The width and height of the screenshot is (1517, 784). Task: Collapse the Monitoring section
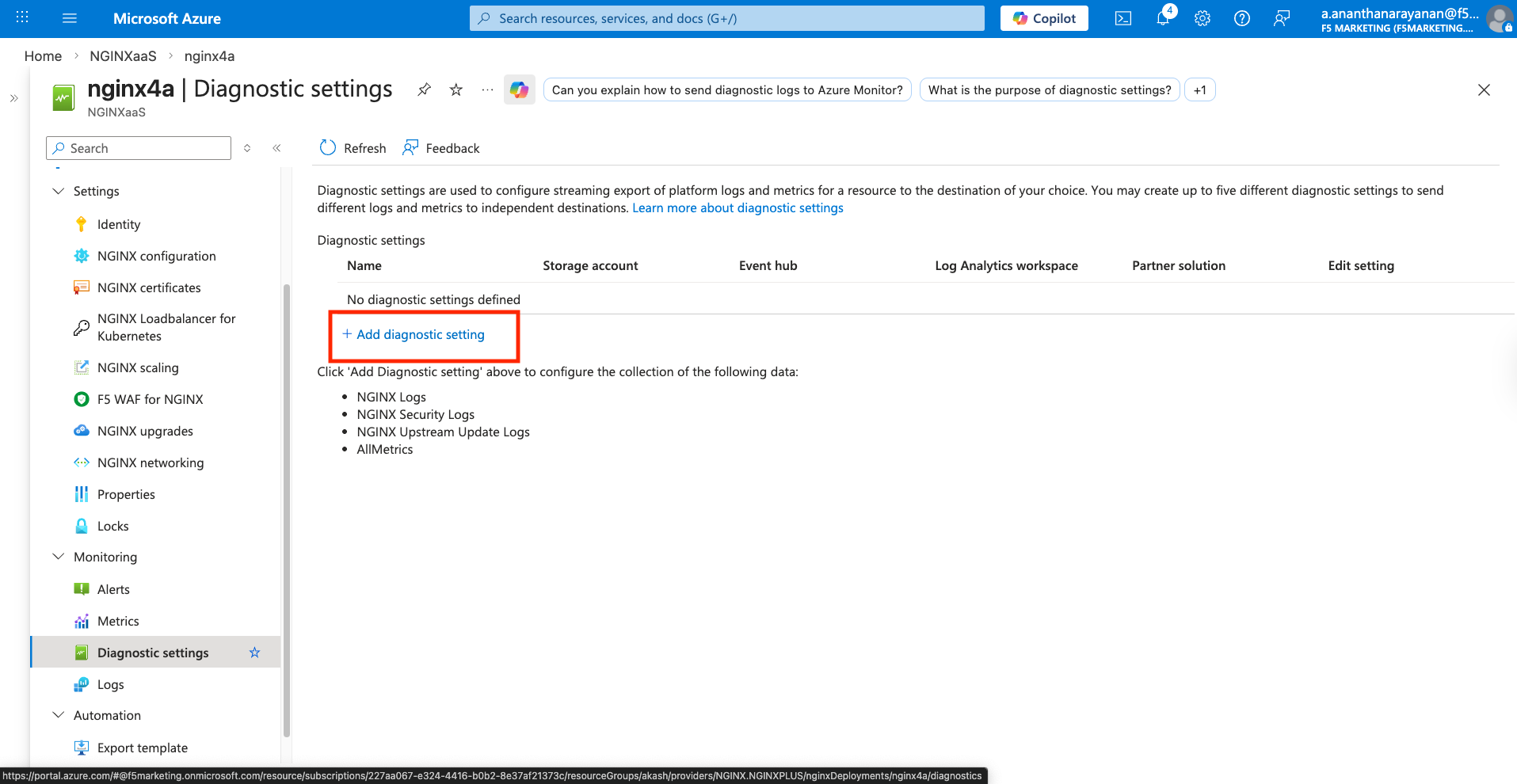tap(58, 557)
